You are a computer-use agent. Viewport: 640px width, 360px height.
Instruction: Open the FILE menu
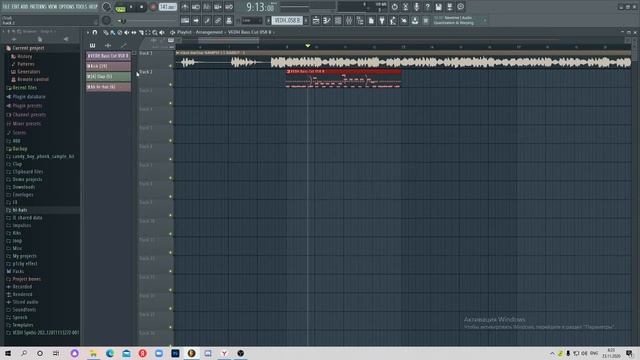click(x=6, y=7)
